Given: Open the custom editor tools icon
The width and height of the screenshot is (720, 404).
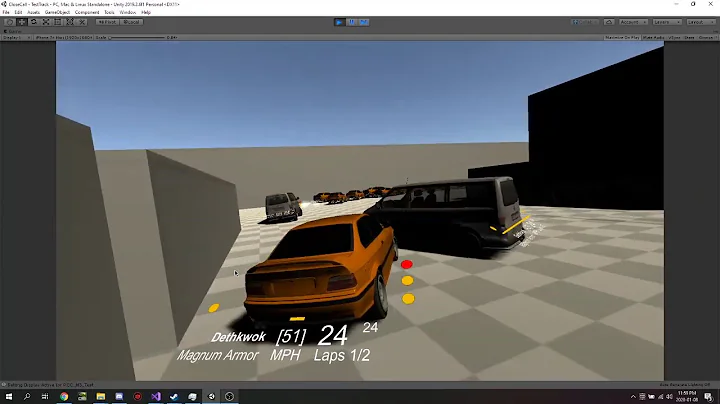Looking at the screenshot, I should (82, 22).
